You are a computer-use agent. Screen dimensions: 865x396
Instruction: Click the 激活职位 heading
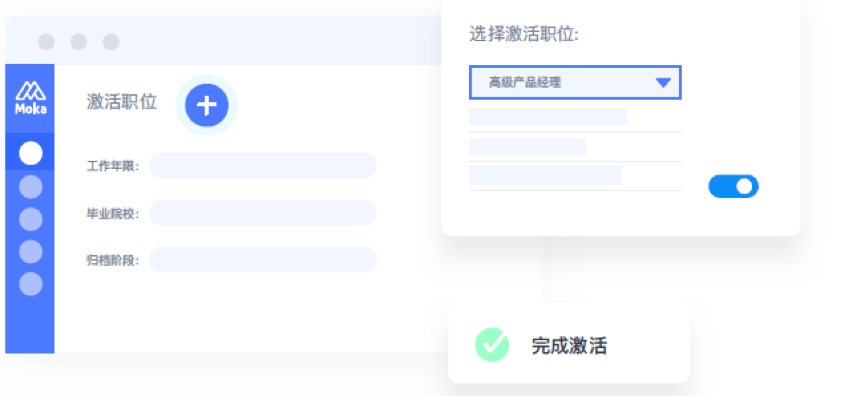tap(122, 101)
